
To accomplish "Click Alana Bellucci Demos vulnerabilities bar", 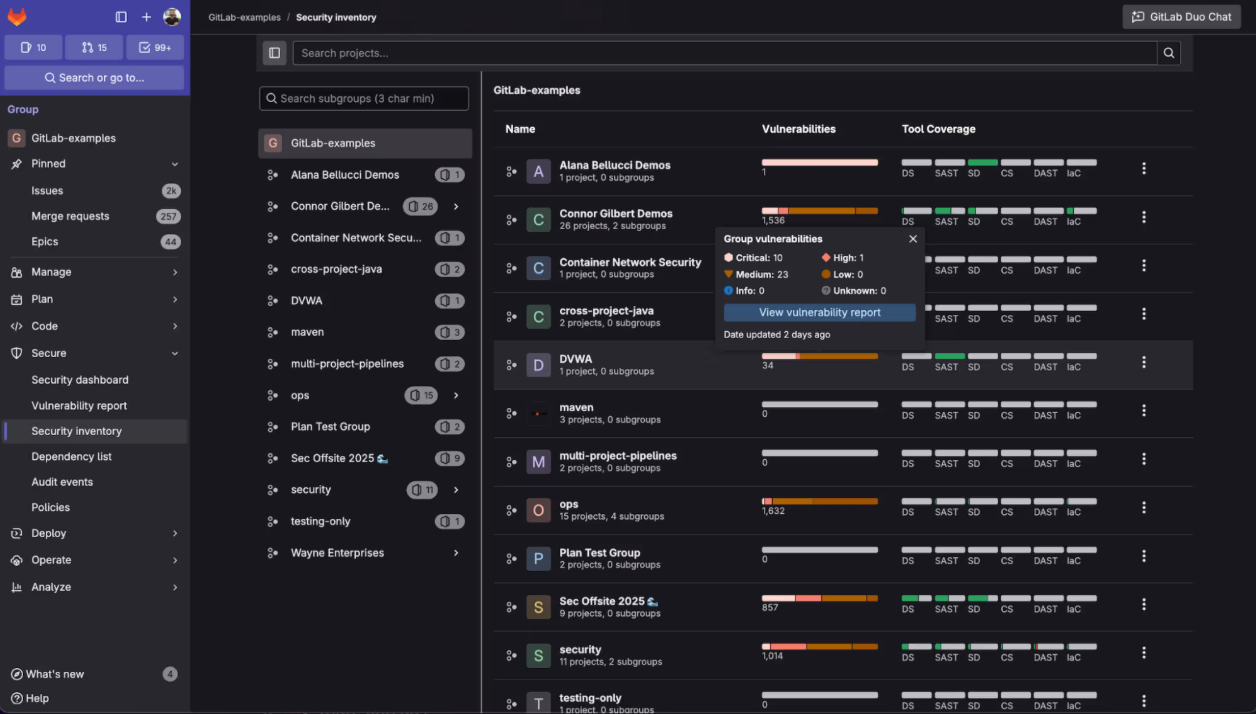I will click(x=820, y=162).
